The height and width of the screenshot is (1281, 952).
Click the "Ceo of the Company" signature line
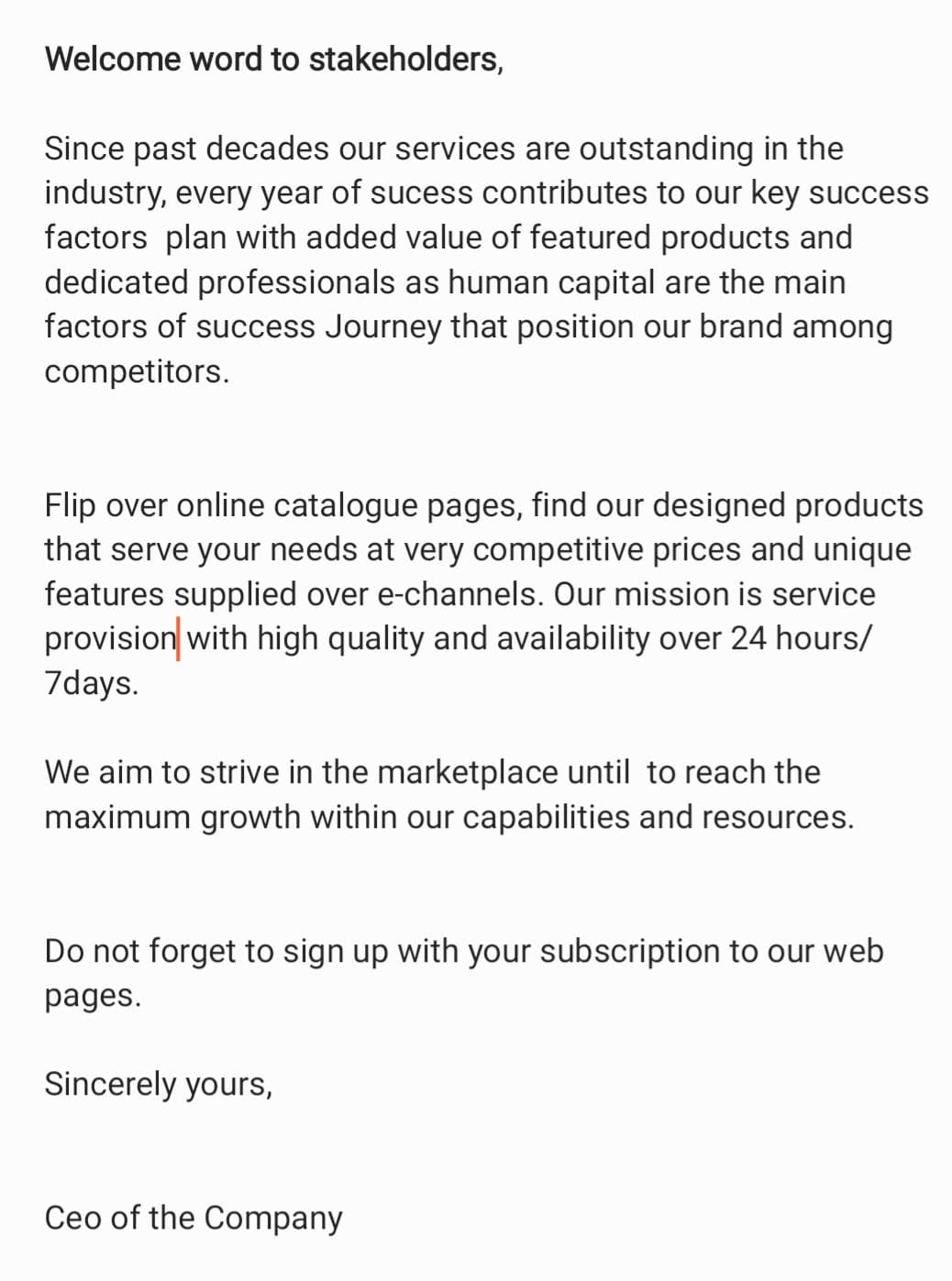click(193, 1218)
